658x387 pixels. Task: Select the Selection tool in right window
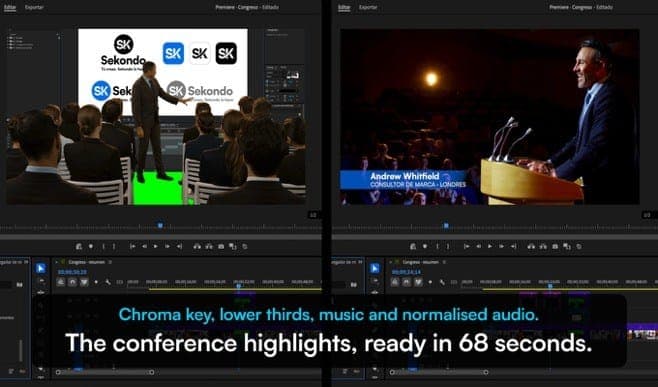375,268
